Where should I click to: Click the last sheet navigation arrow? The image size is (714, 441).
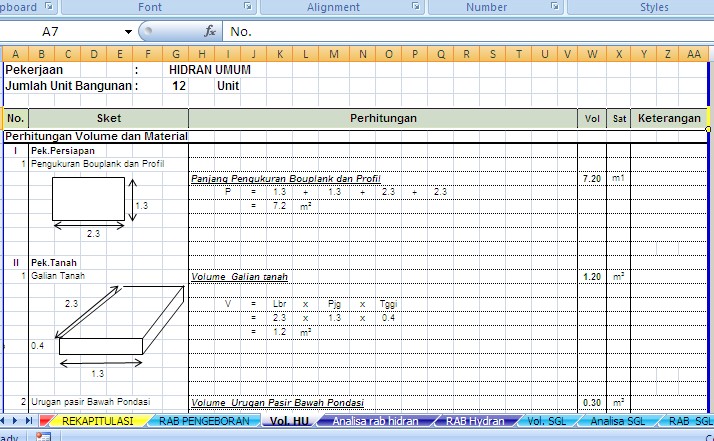point(29,420)
